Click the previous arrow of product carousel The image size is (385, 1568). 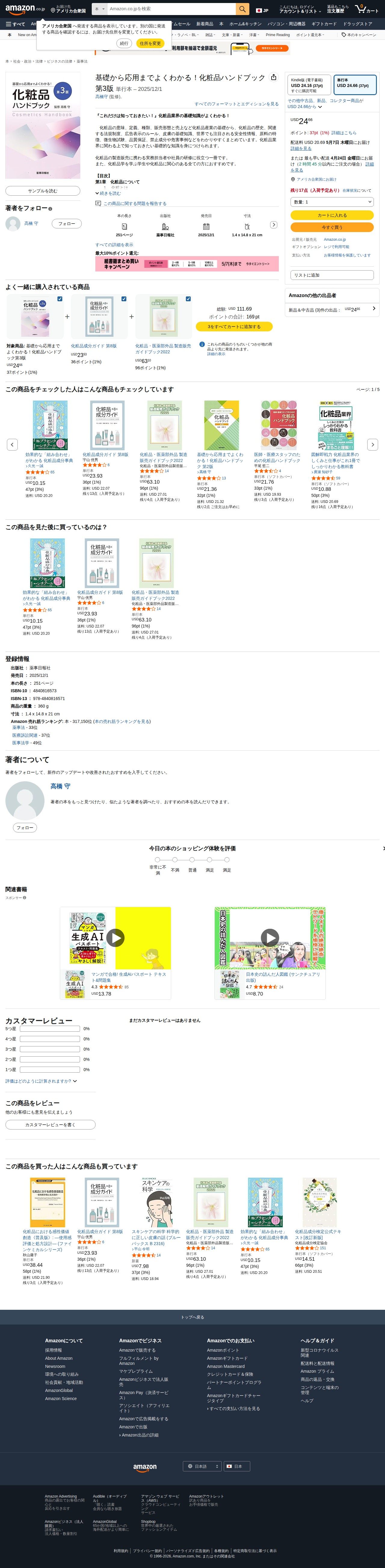pyautogui.click(x=12, y=444)
